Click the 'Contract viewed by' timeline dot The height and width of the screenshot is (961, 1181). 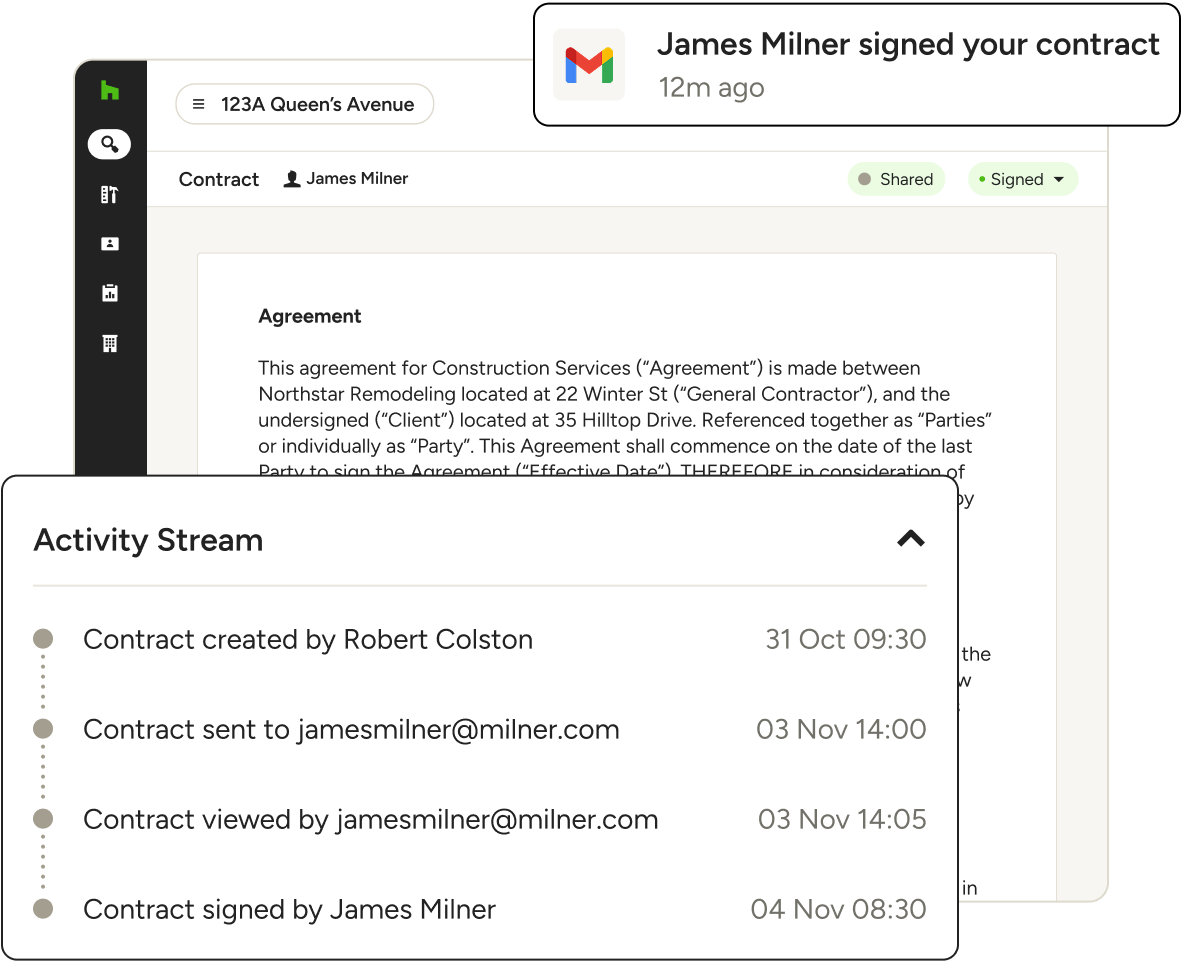pyautogui.click(x=43, y=819)
